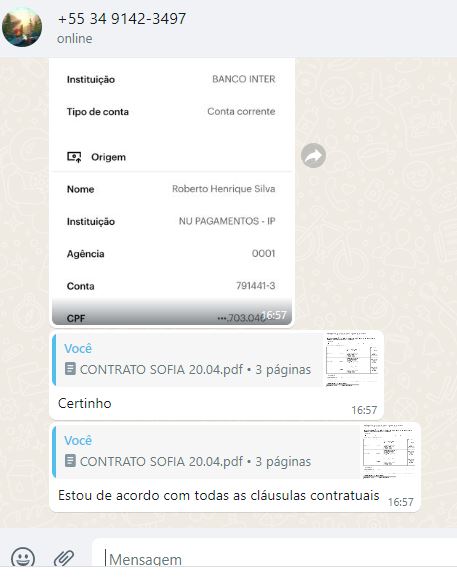Click the online status text
The image size is (457, 588).
75,39
